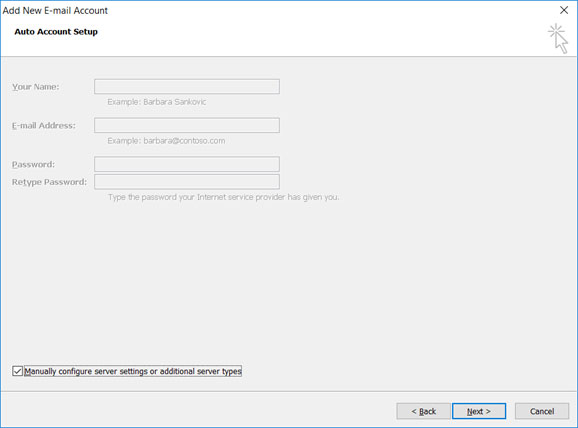Click the 'E-mail Address:' label
The width and height of the screenshot is (578, 428).
(x=43, y=126)
